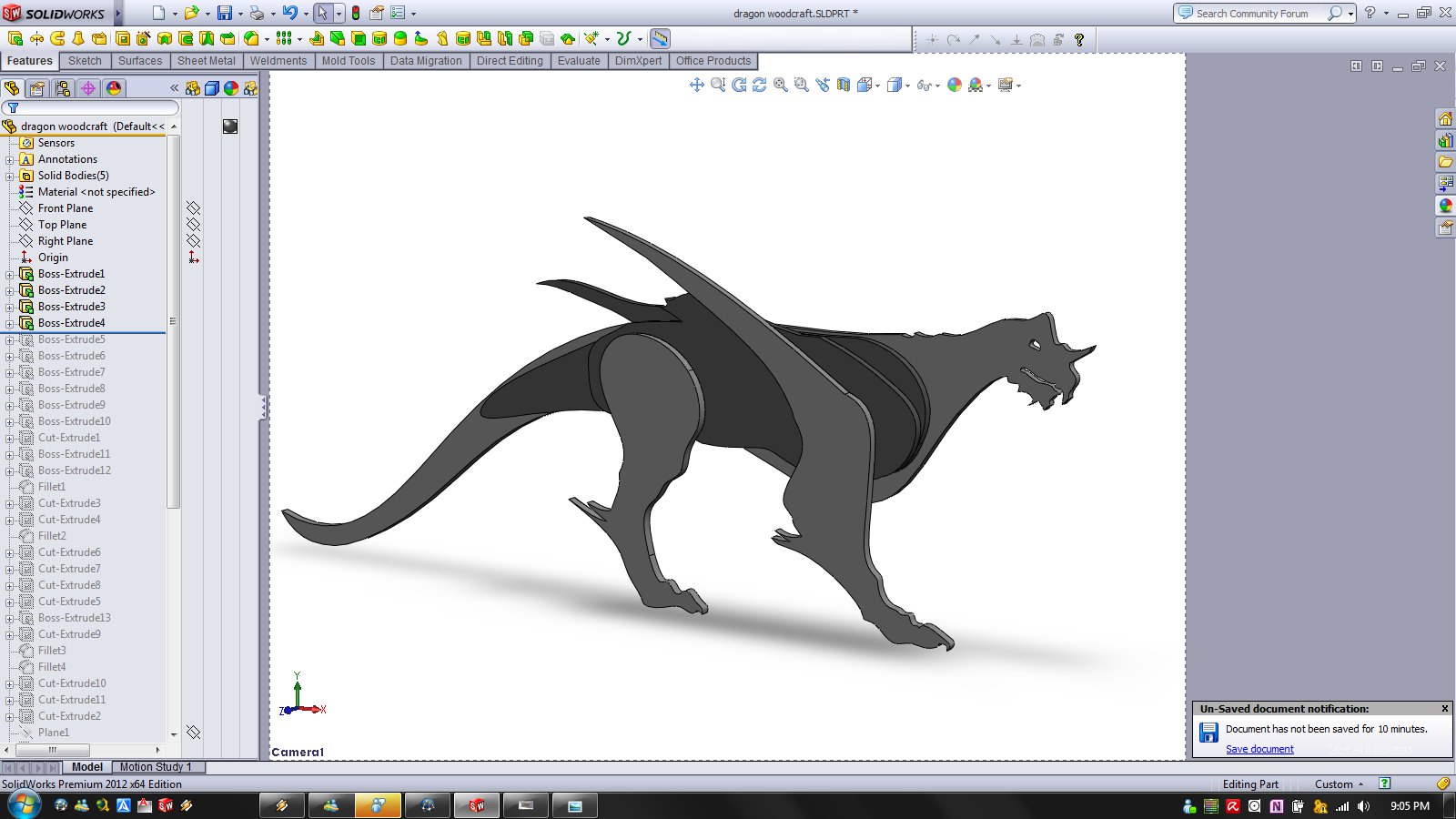Open the DimXpertManager crosshair tab
Viewport: 1456px width, 819px height.
click(x=87, y=88)
